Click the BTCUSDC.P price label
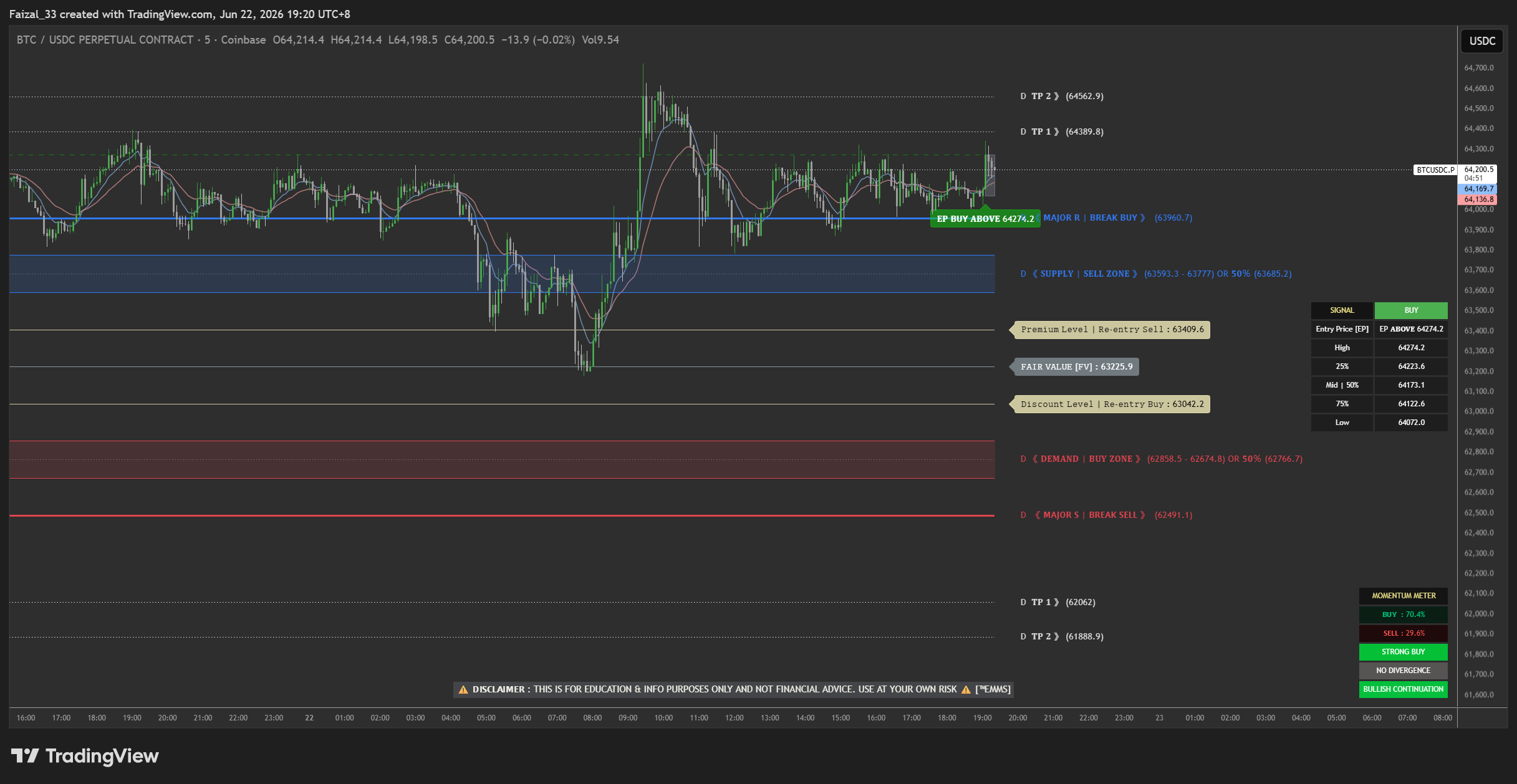 (1435, 170)
